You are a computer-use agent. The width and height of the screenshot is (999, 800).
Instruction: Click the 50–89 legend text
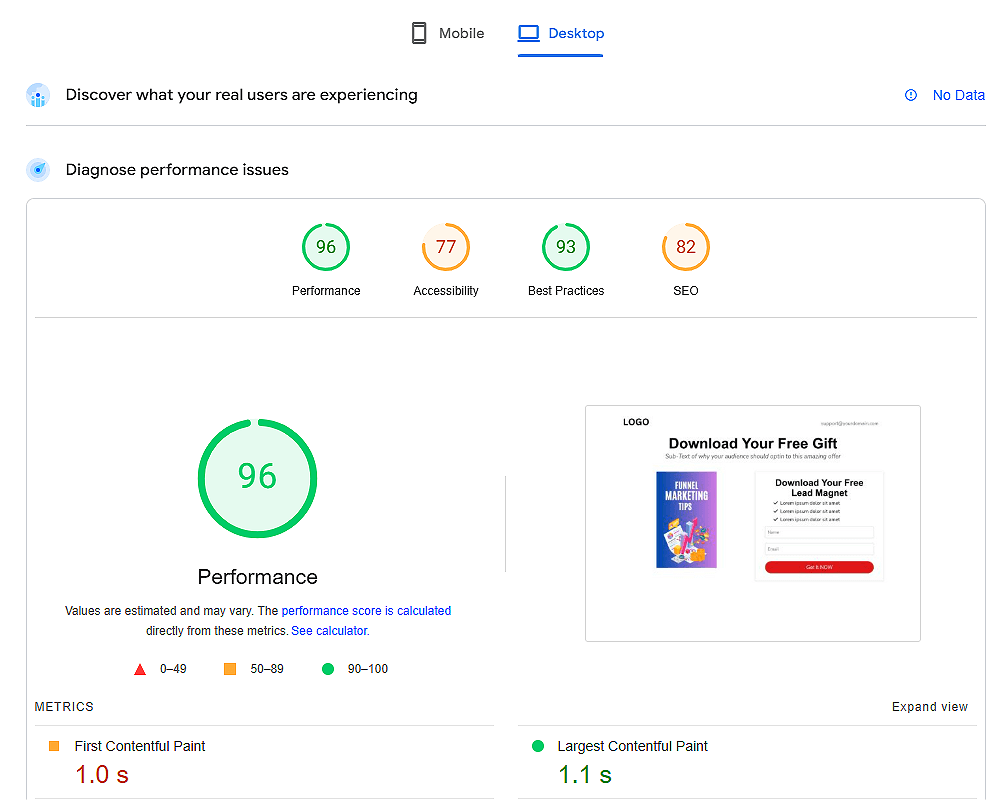(x=267, y=669)
